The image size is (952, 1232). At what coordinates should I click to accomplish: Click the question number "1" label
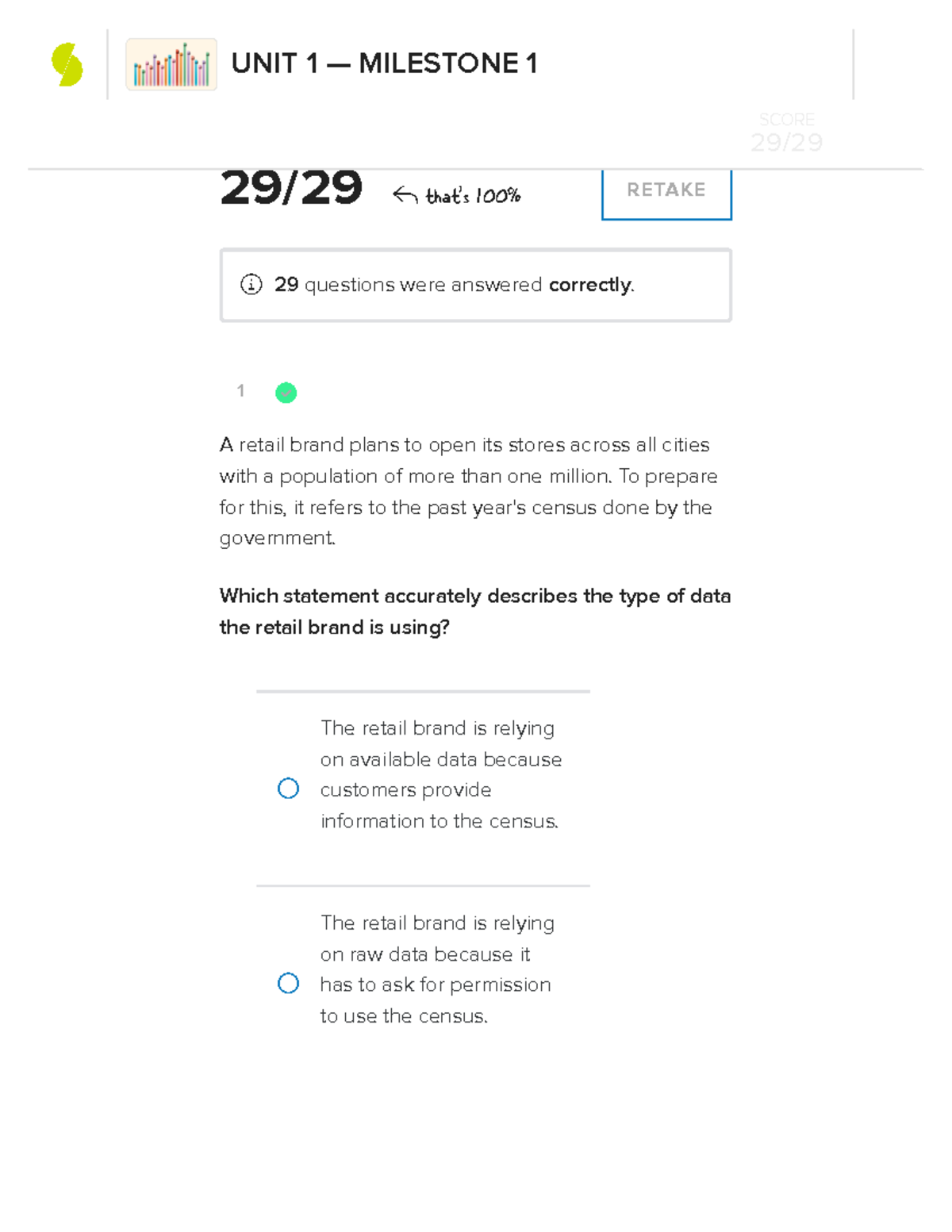pyautogui.click(x=240, y=391)
